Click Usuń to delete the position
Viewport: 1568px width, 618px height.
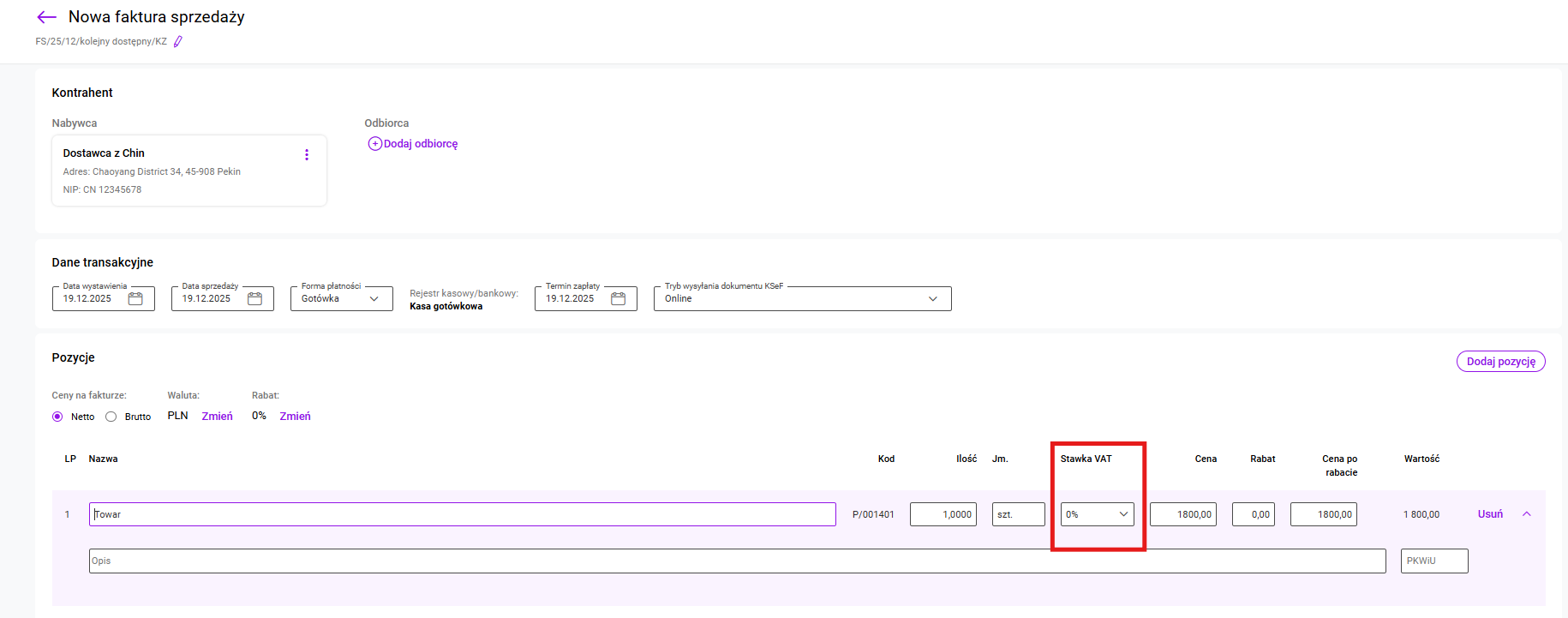coord(1490,514)
